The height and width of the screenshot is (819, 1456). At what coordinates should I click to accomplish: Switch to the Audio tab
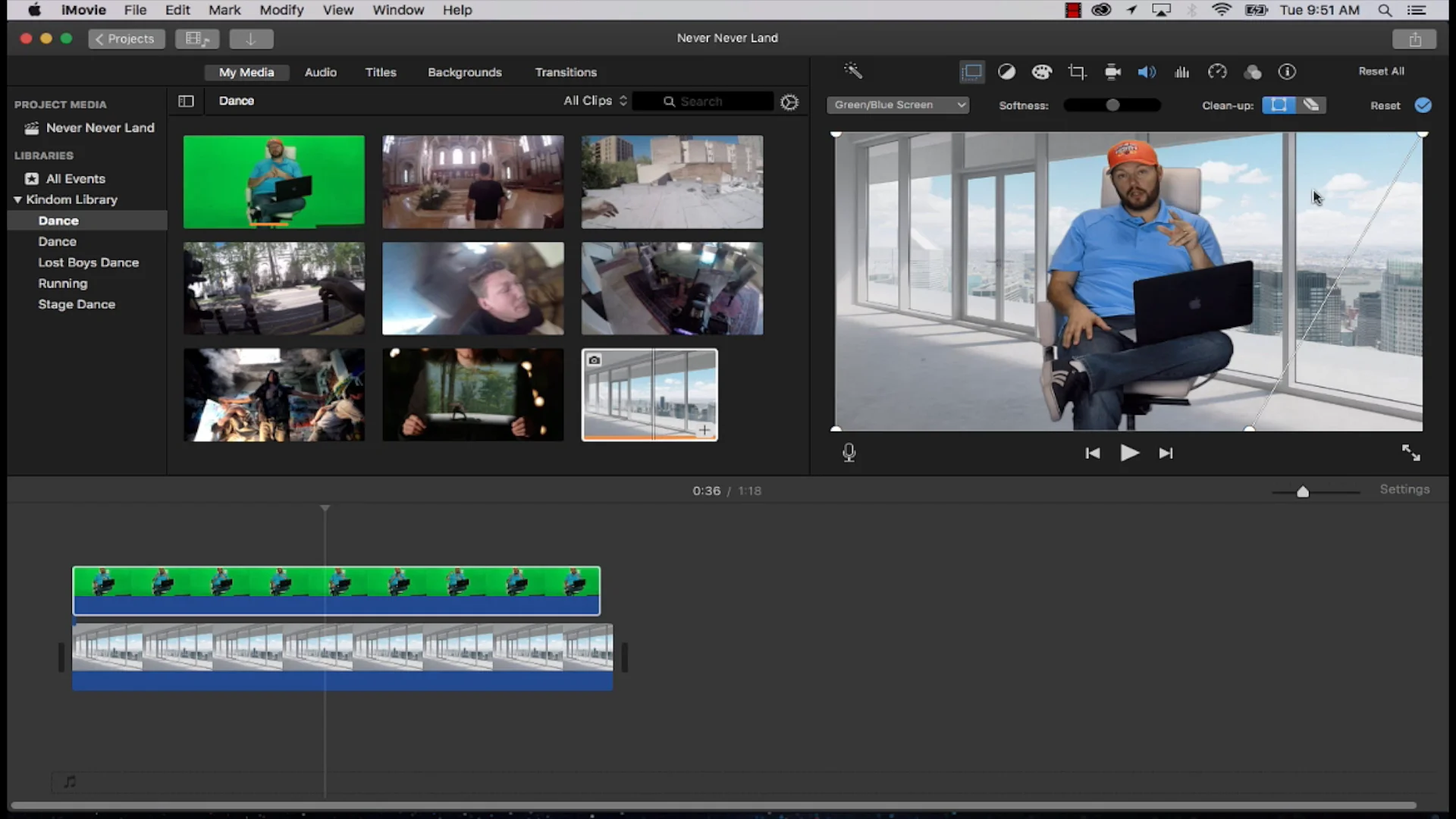tap(321, 72)
